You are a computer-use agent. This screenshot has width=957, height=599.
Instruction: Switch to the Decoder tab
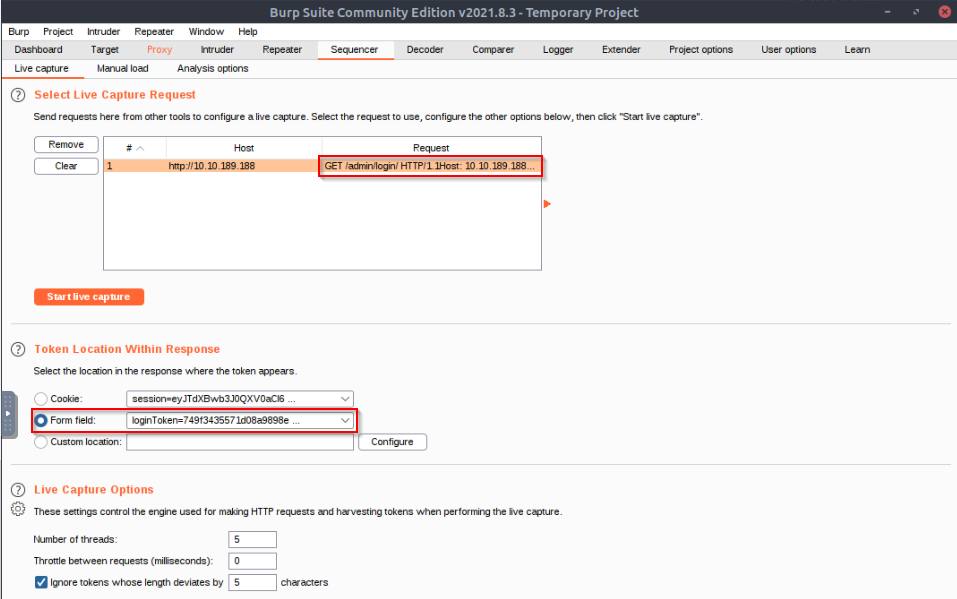point(425,49)
